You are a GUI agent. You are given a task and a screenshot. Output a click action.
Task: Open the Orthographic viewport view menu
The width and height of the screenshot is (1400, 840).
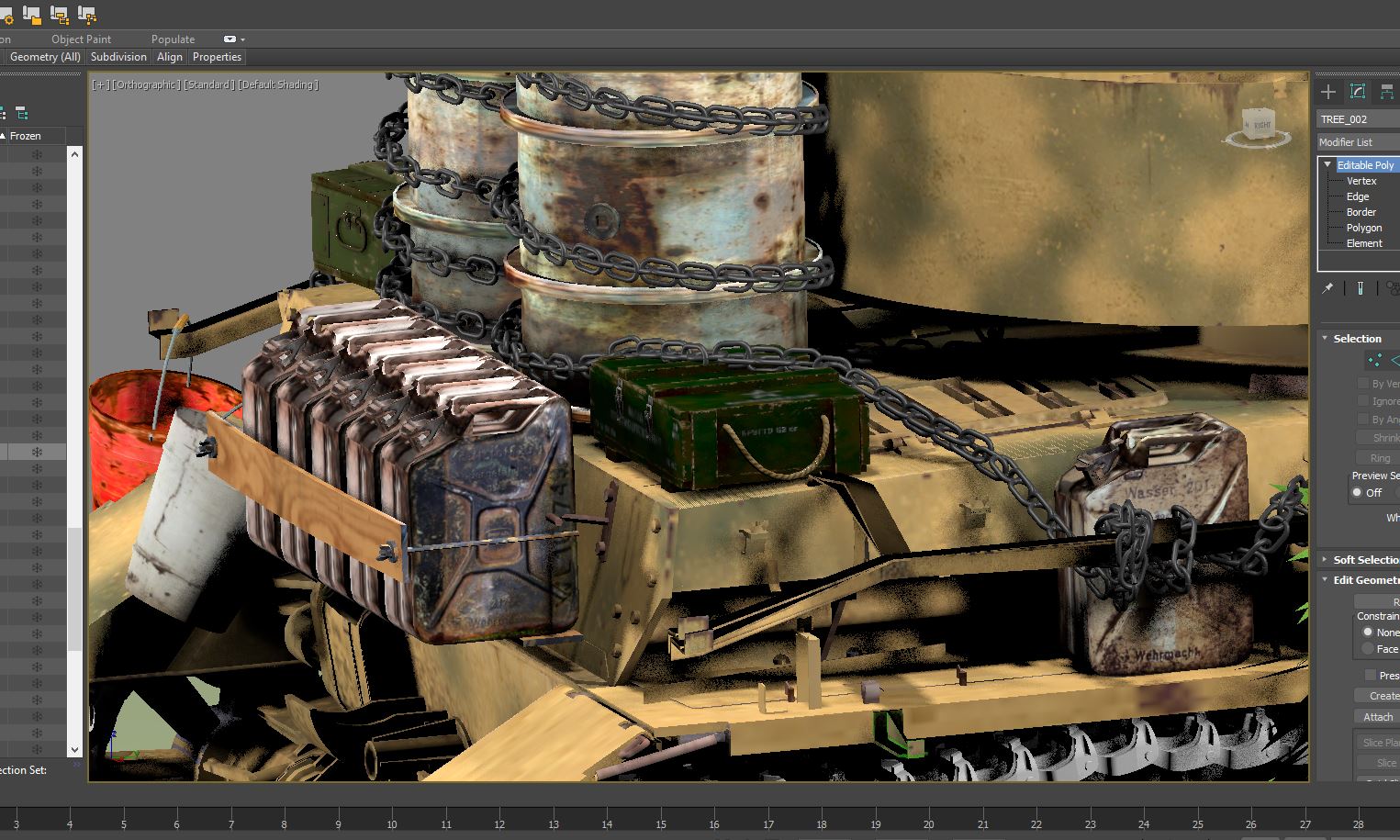[145, 84]
